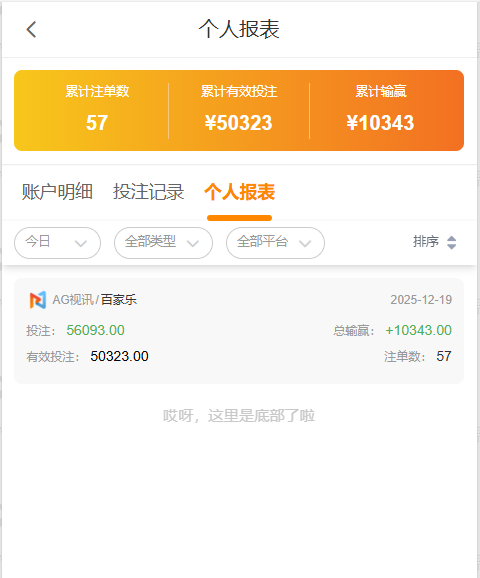The width and height of the screenshot is (480, 578).
Task: Switch to the 账户明细 tab
Action: 57,192
